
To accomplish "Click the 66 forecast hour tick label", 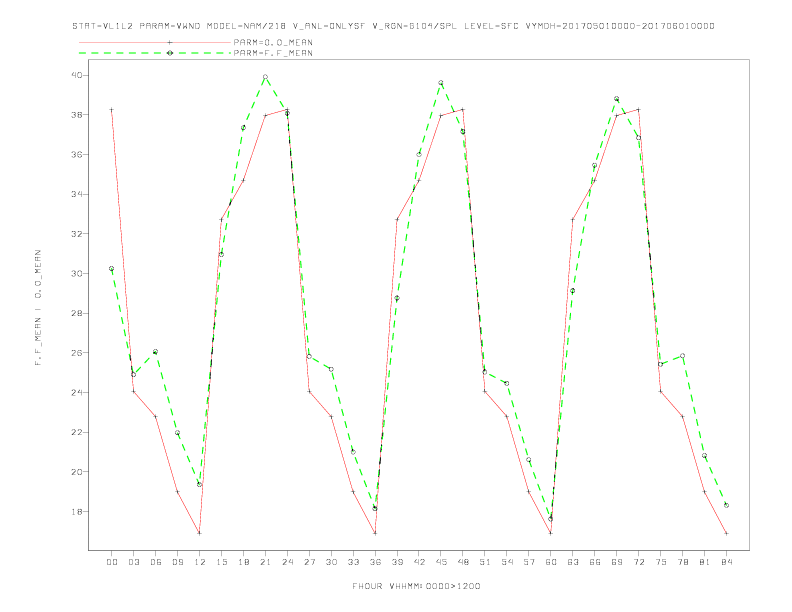I will [x=595, y=562].
